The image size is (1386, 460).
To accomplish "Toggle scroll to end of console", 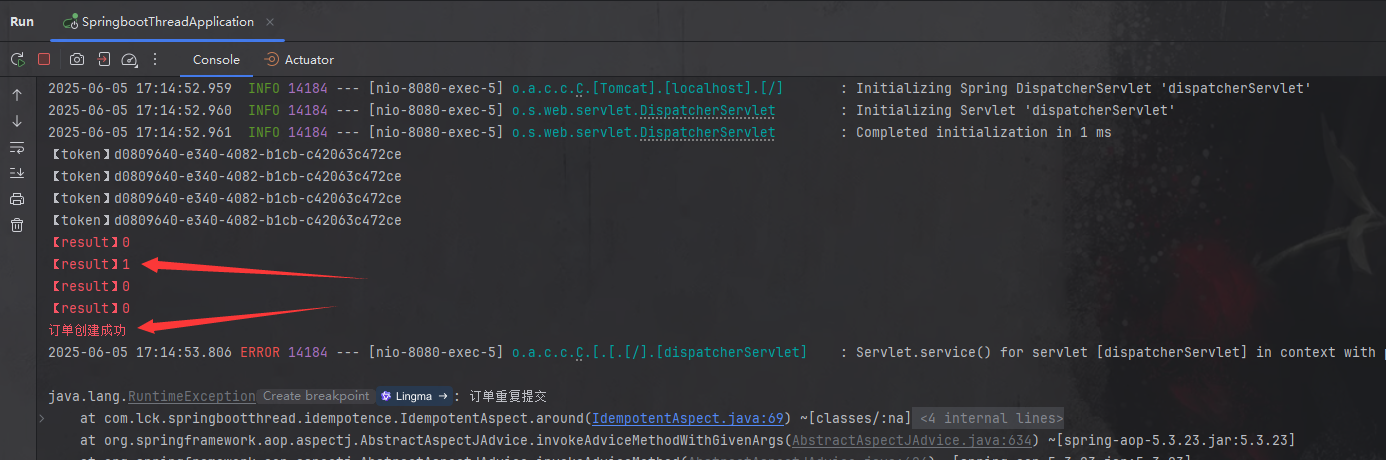I will click(17, 173).
